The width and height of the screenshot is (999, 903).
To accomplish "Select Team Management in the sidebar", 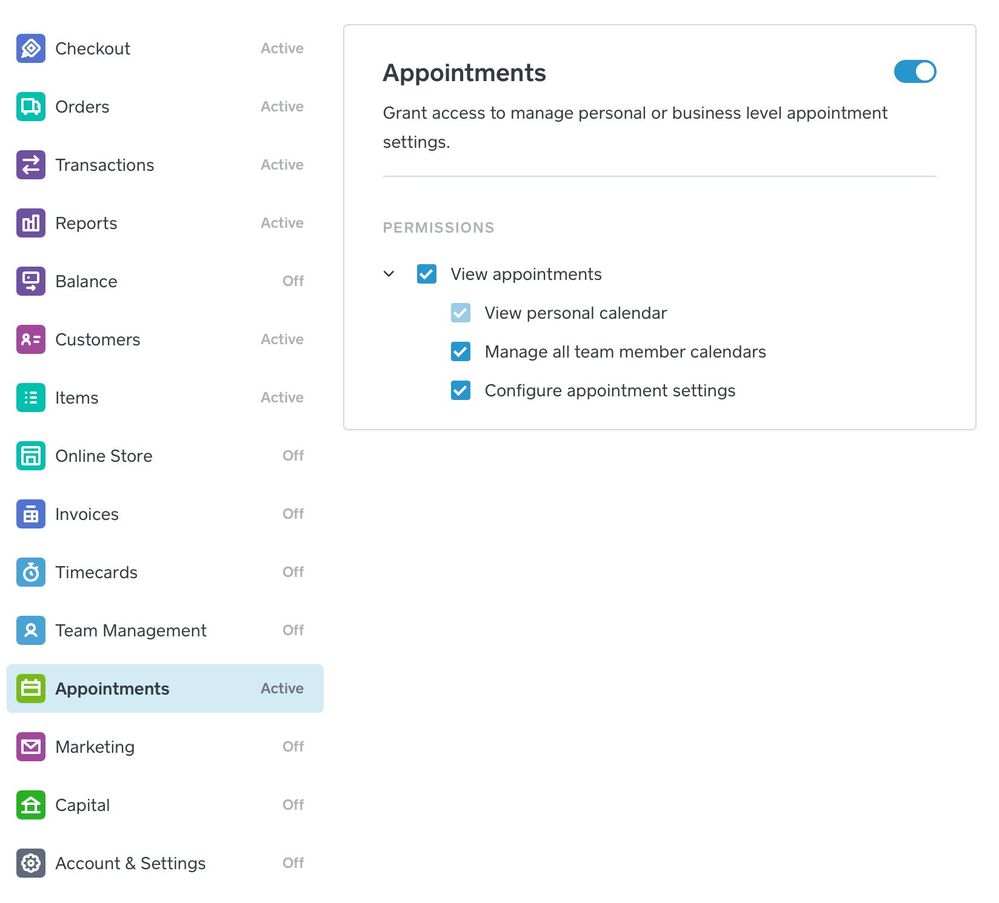I will [x=131, y=631].
